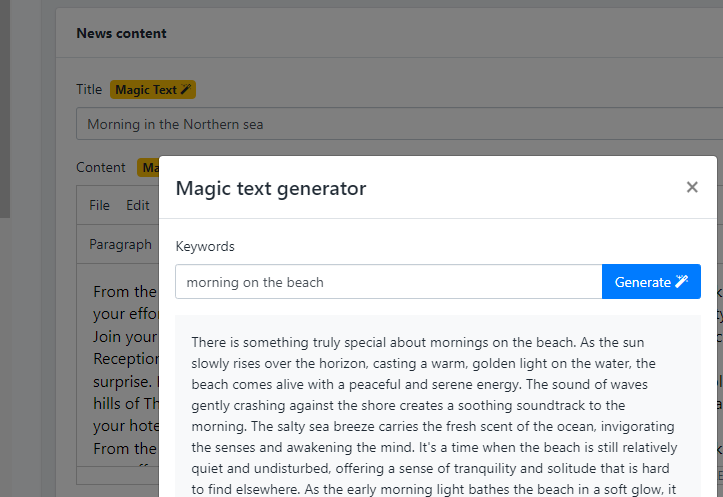Open the File menu in the editor
The height and width of the screenshot is (497, 723).
point(99,206)
